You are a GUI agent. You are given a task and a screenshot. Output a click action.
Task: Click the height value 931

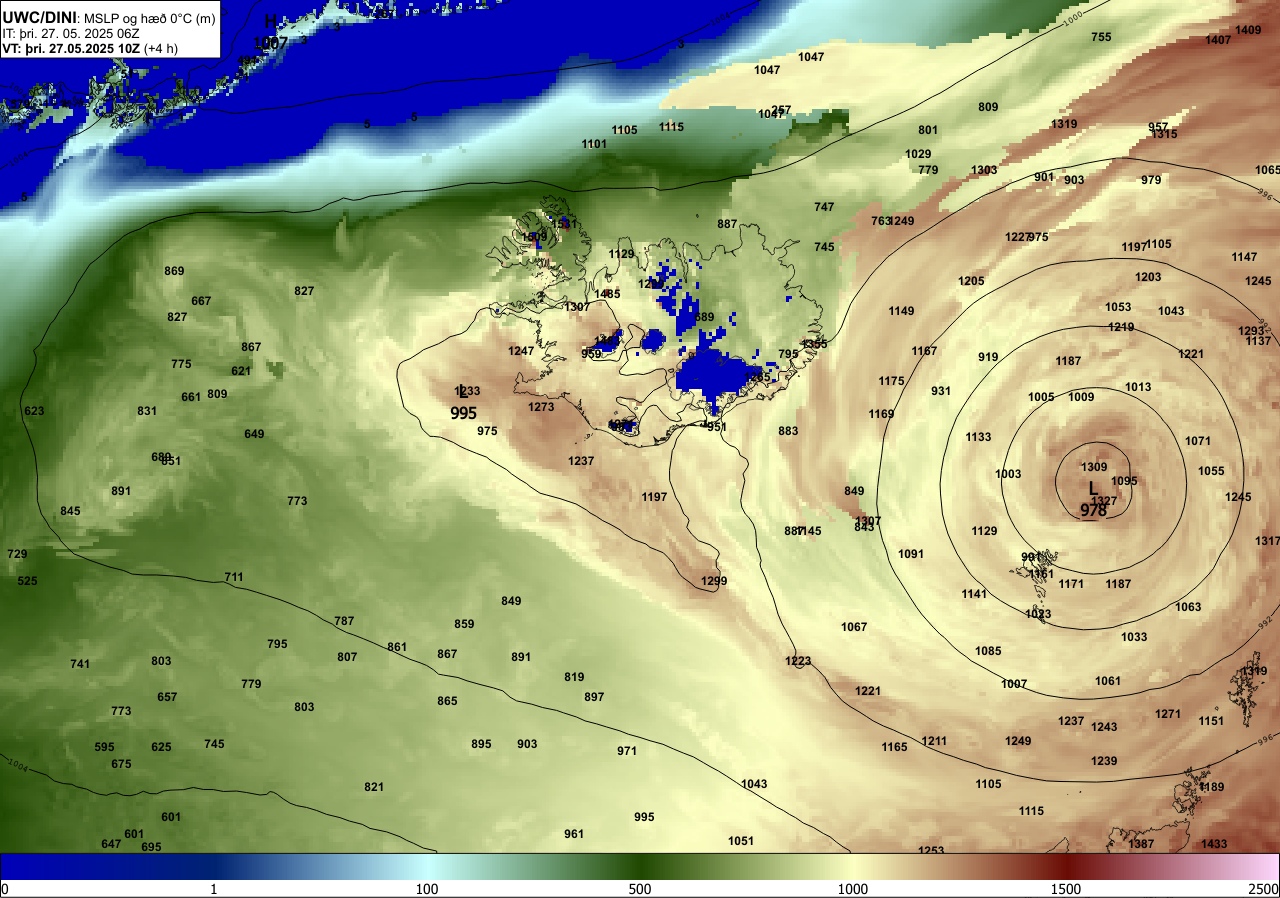(x=941, y=391)
